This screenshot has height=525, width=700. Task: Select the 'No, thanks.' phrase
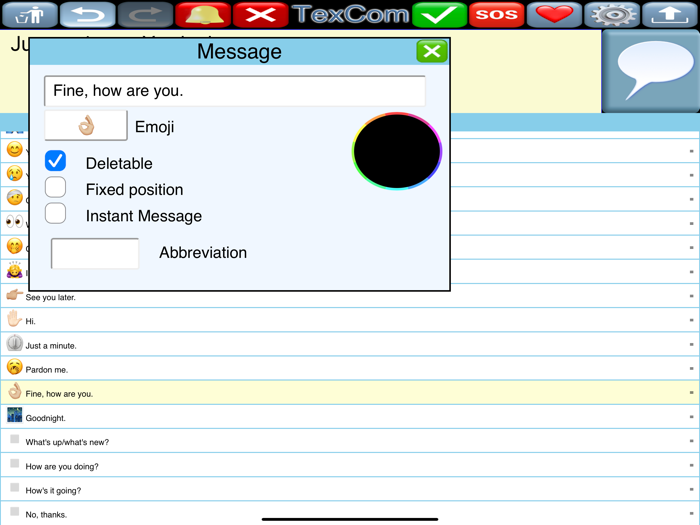tap(350, 513)
